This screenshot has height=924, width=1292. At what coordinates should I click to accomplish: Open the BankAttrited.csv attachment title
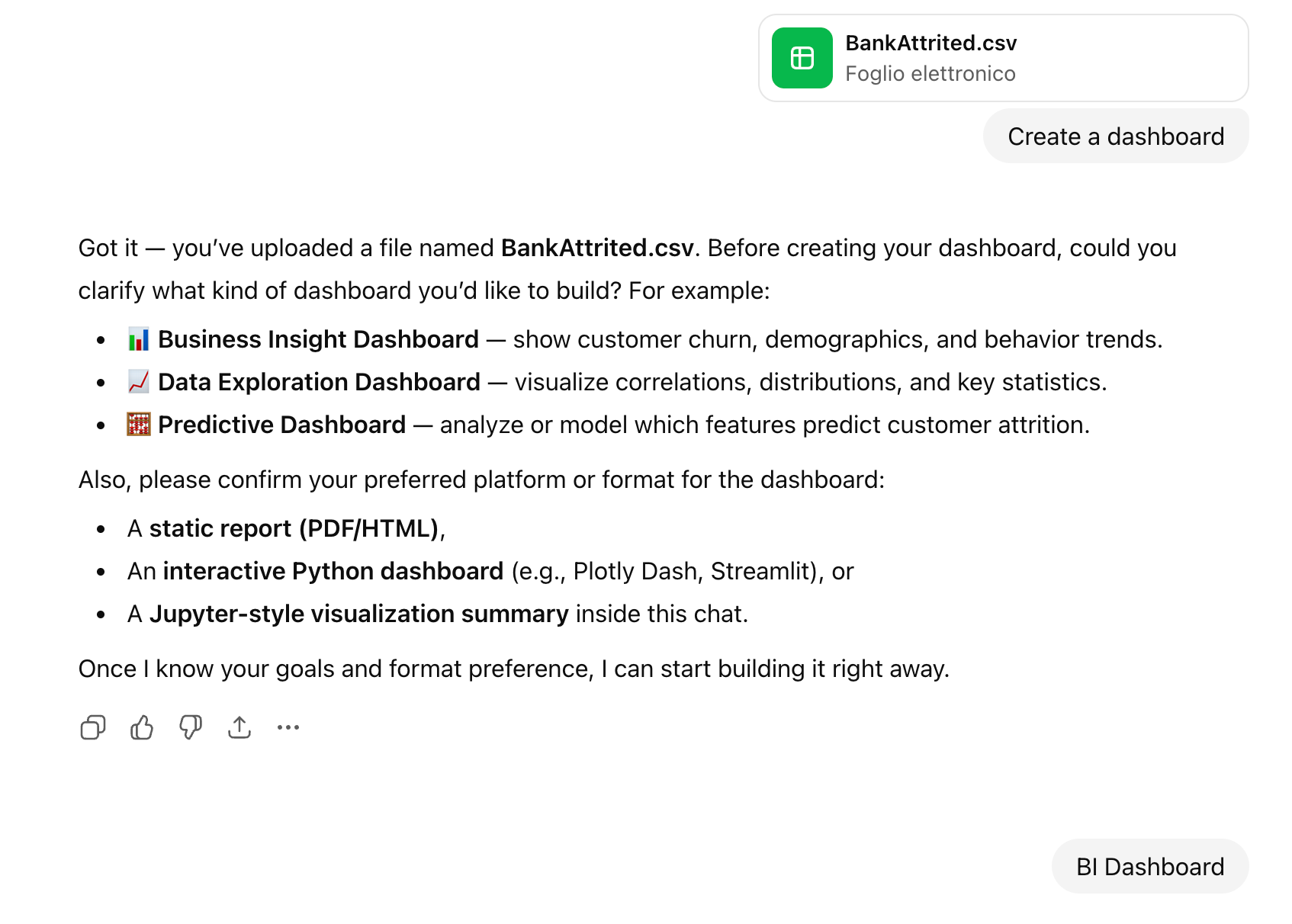tap(930, 43)
